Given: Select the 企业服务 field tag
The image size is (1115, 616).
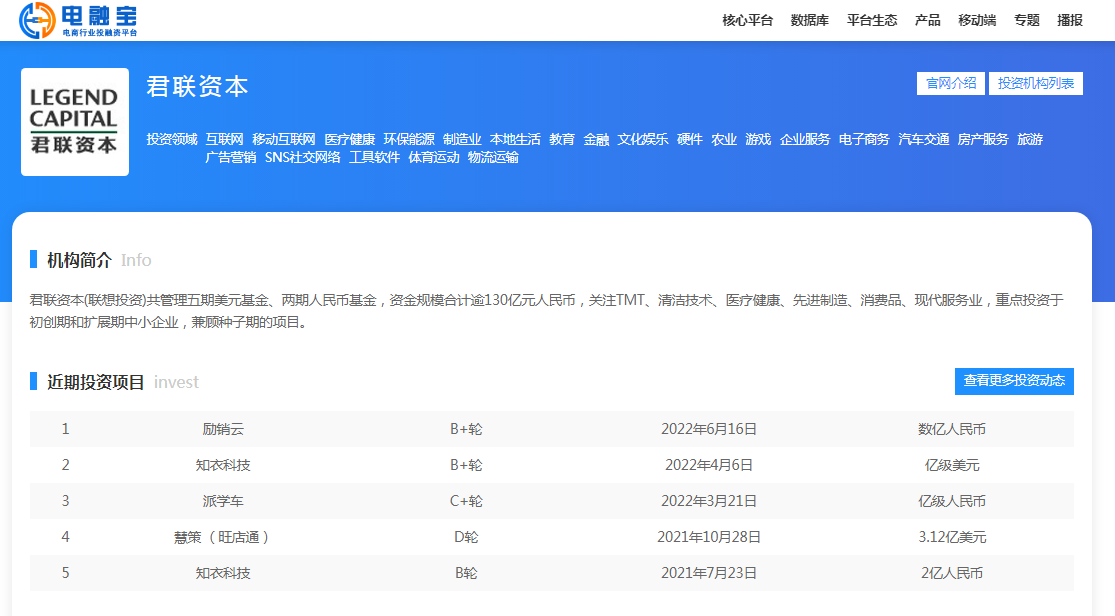Looking at the screenshot, I should [805, 139].
